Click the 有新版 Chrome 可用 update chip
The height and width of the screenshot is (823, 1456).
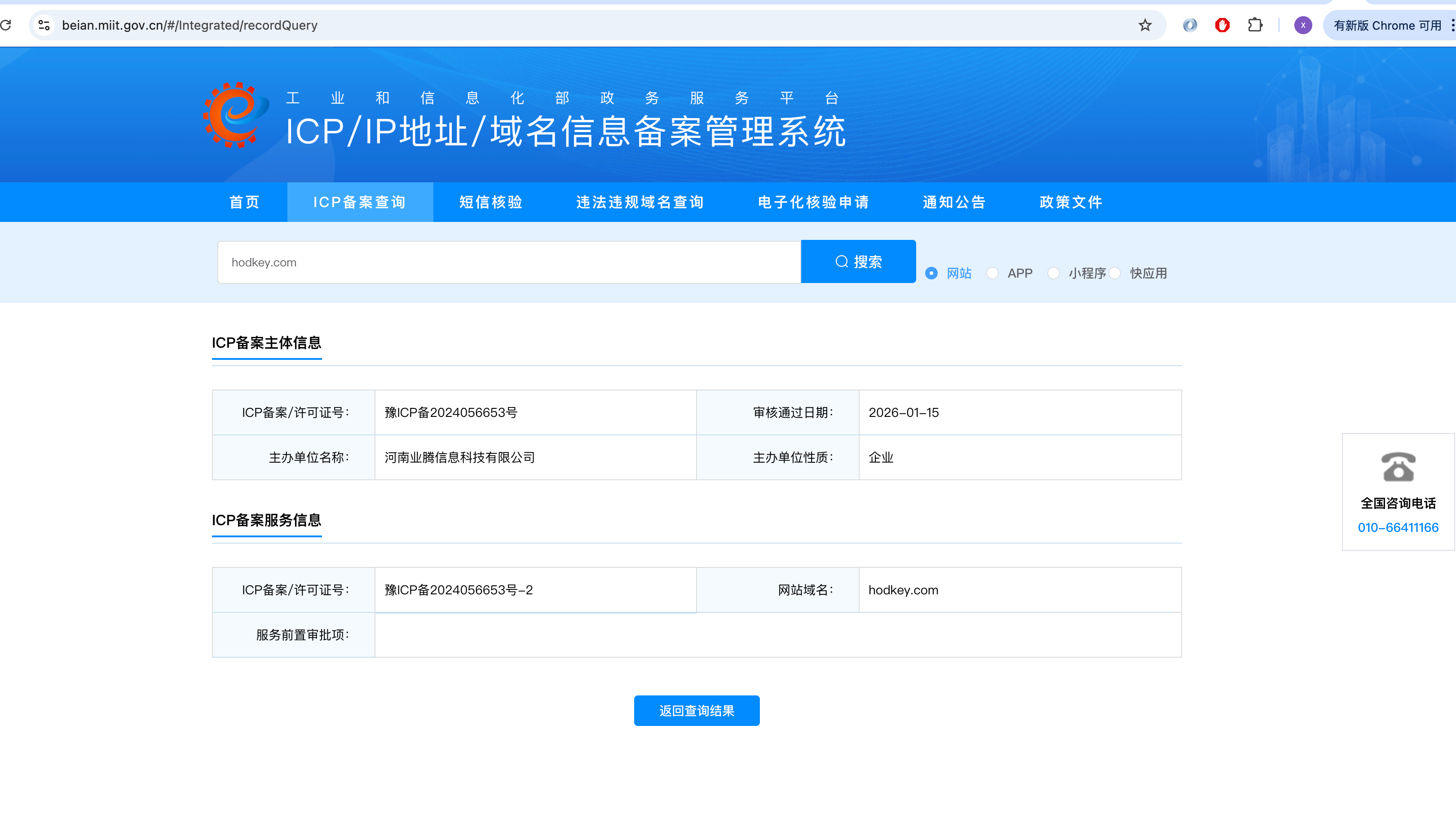tap(1386, 26)
